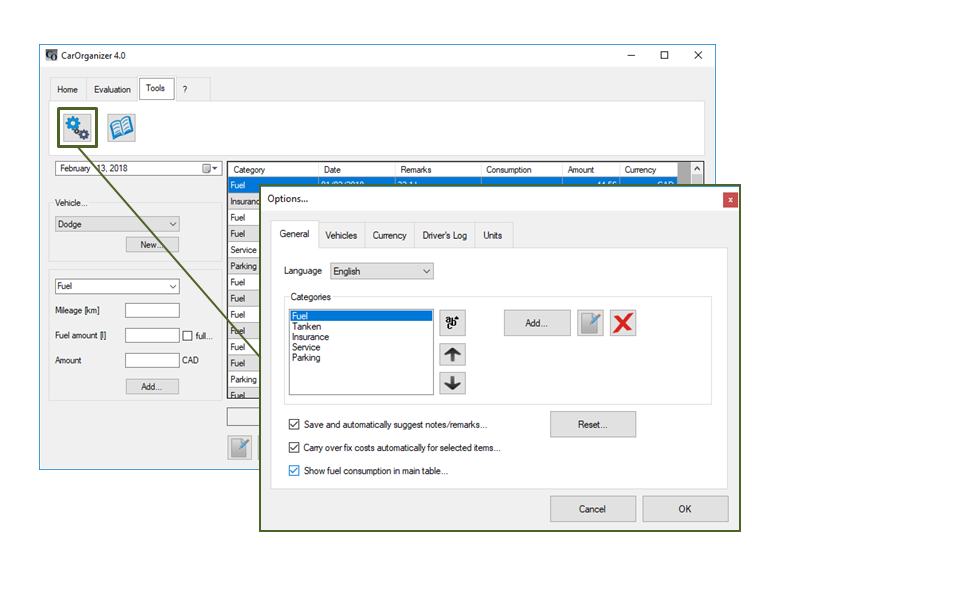Open the Language dropdown
This screenshot has width=960, height=600.
[382, 271]
